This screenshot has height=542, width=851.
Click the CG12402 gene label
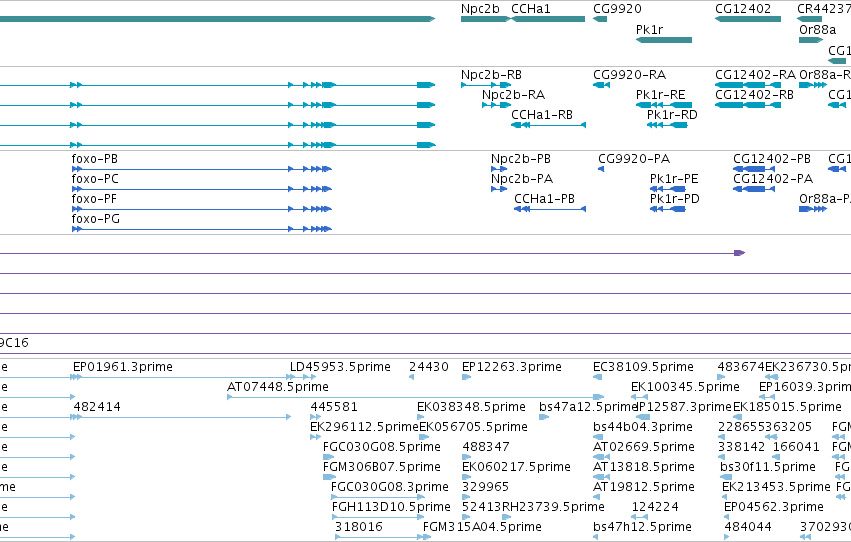(x=743, y=9)
